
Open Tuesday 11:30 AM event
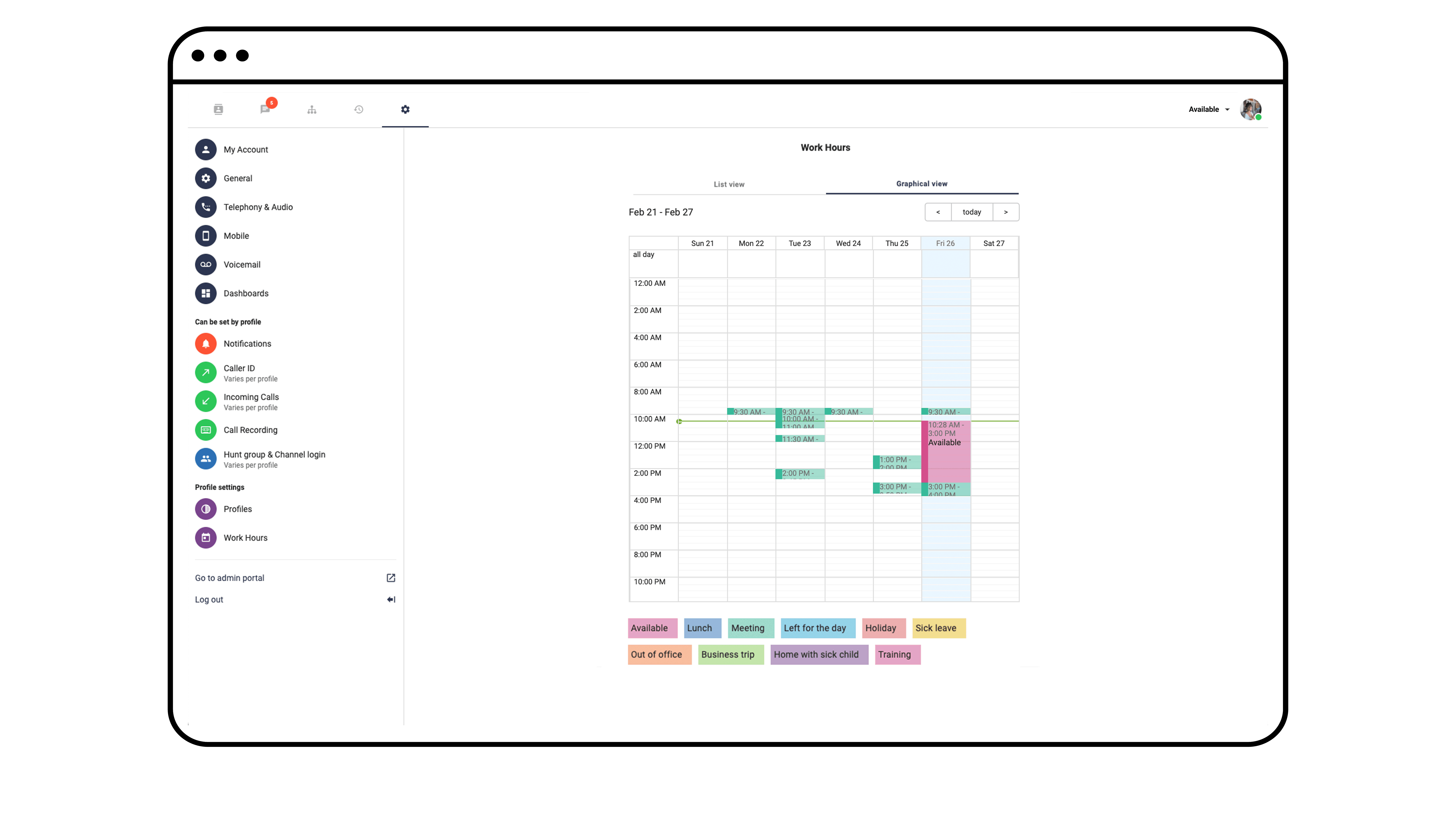coord(800,439)
